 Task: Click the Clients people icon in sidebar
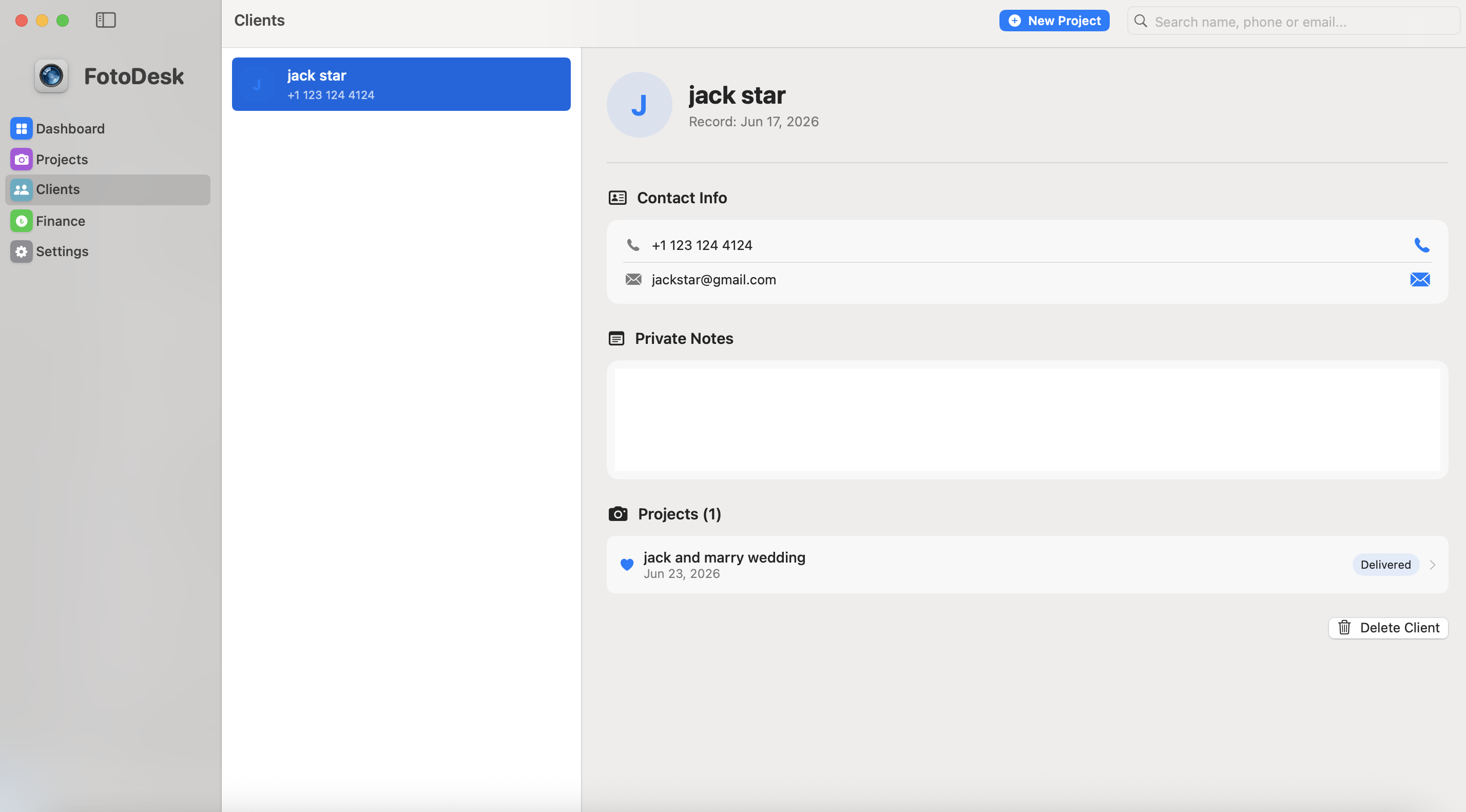point(22,189)
